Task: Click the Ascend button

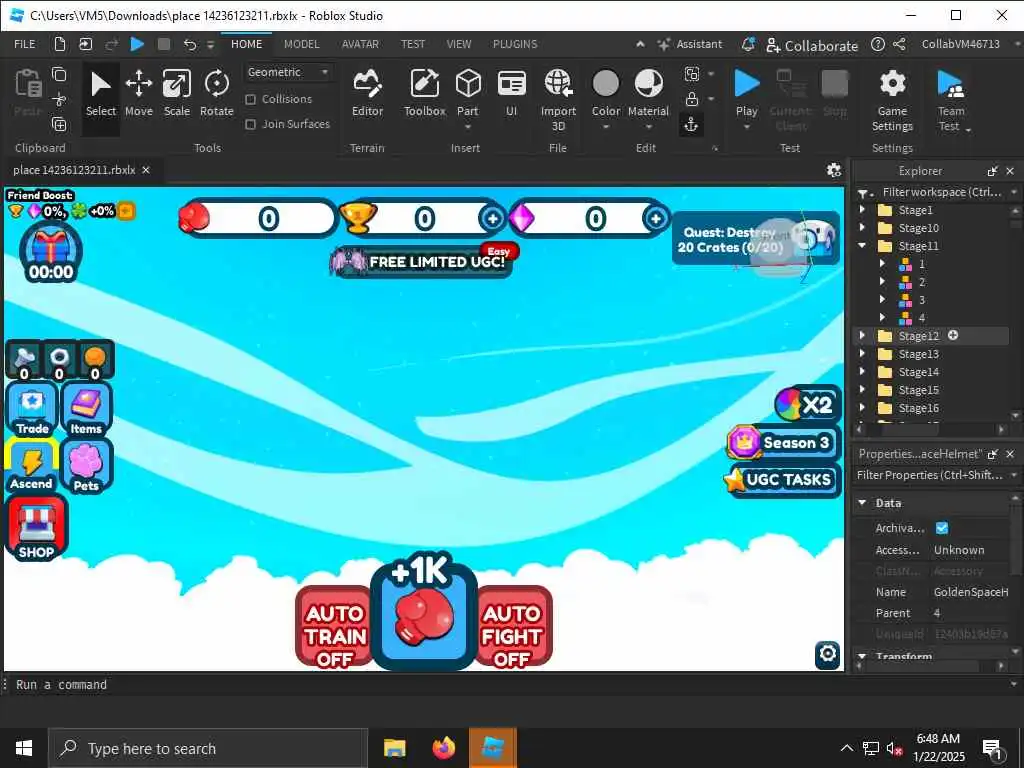Action: coord(31,466)
